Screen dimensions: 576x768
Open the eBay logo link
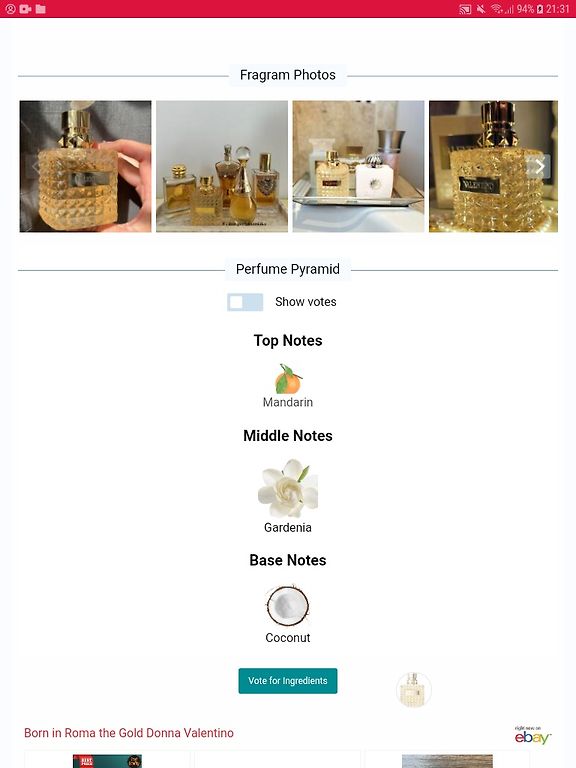(x=532, y=735)
